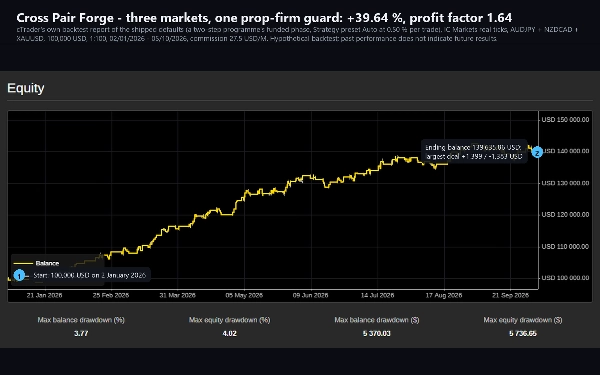600x375 pixels.
Task: Click the 21 Jan 2026 date label
Action: (44, 295)
